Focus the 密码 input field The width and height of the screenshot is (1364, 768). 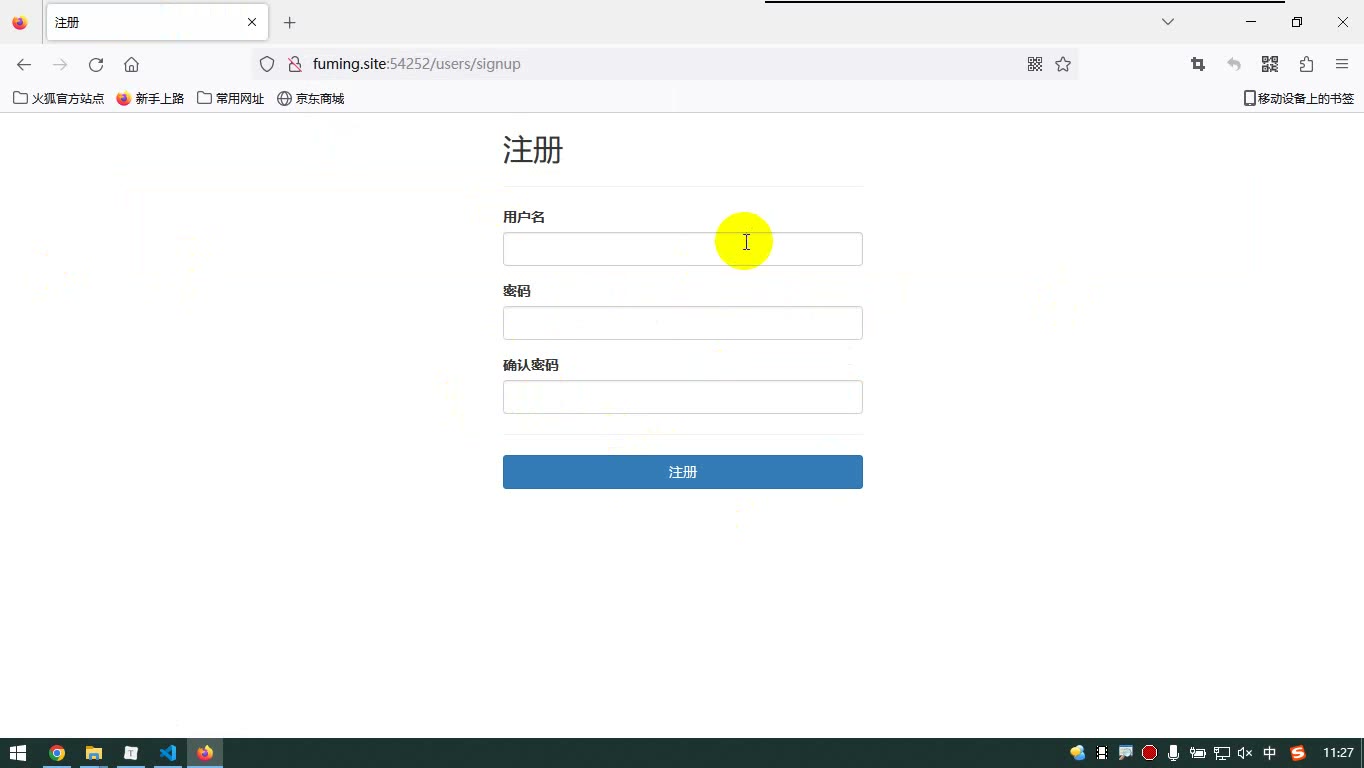pos(683,323)
